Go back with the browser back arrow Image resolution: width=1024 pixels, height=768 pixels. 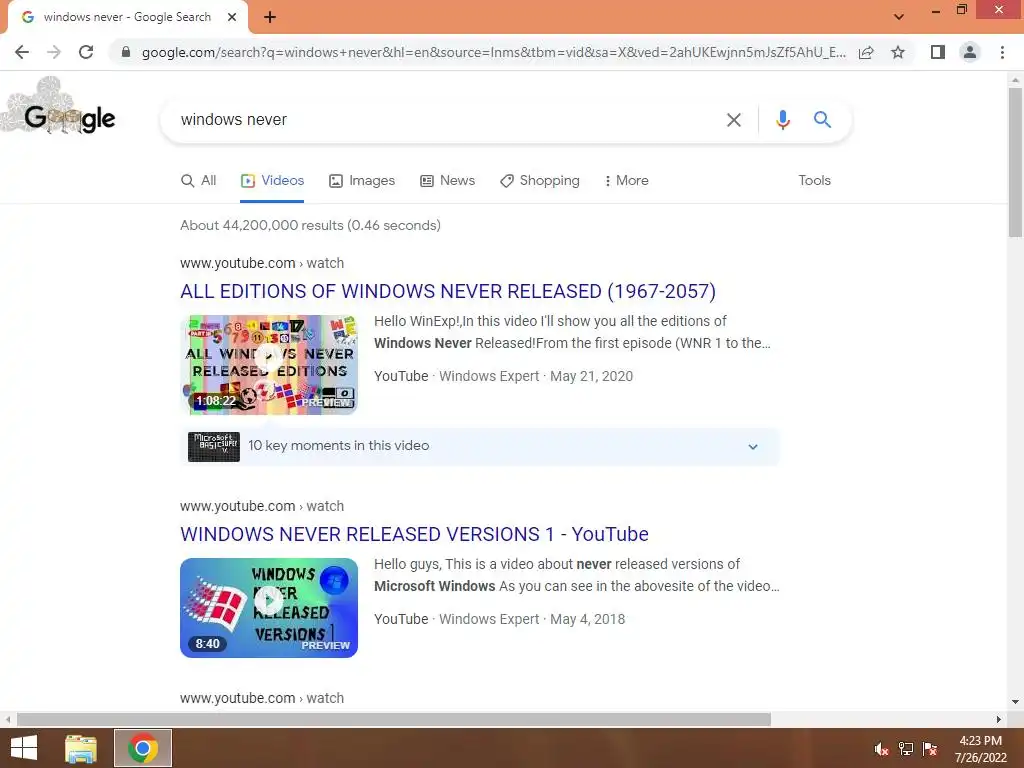pos(22,52)
